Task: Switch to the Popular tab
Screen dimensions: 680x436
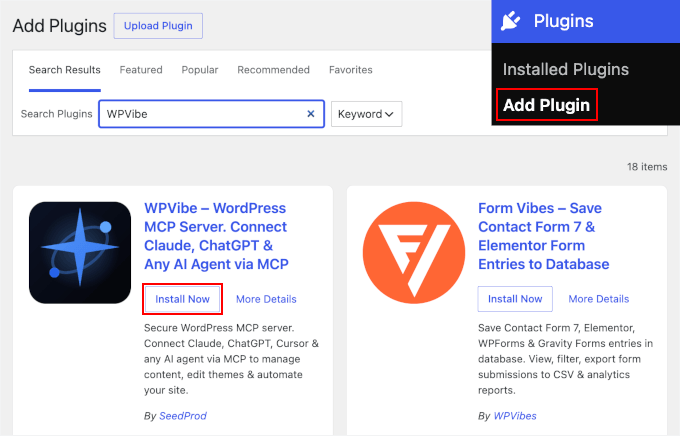Action: click(199, 70)
